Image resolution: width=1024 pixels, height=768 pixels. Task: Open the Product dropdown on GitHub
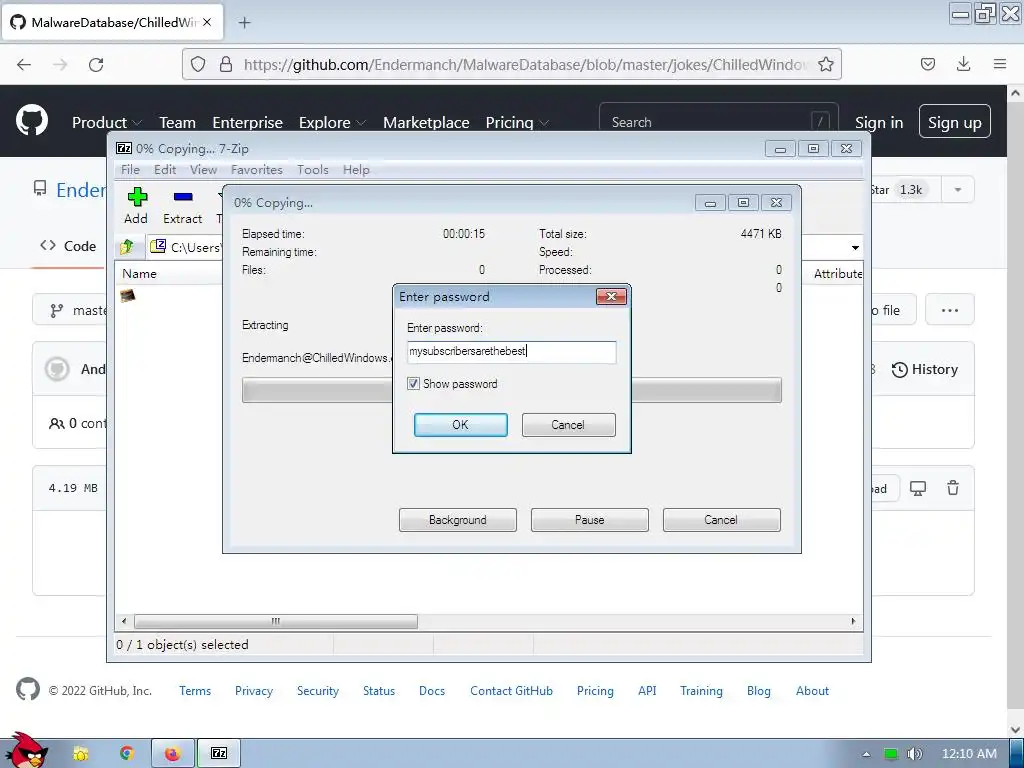pos(106,122)
